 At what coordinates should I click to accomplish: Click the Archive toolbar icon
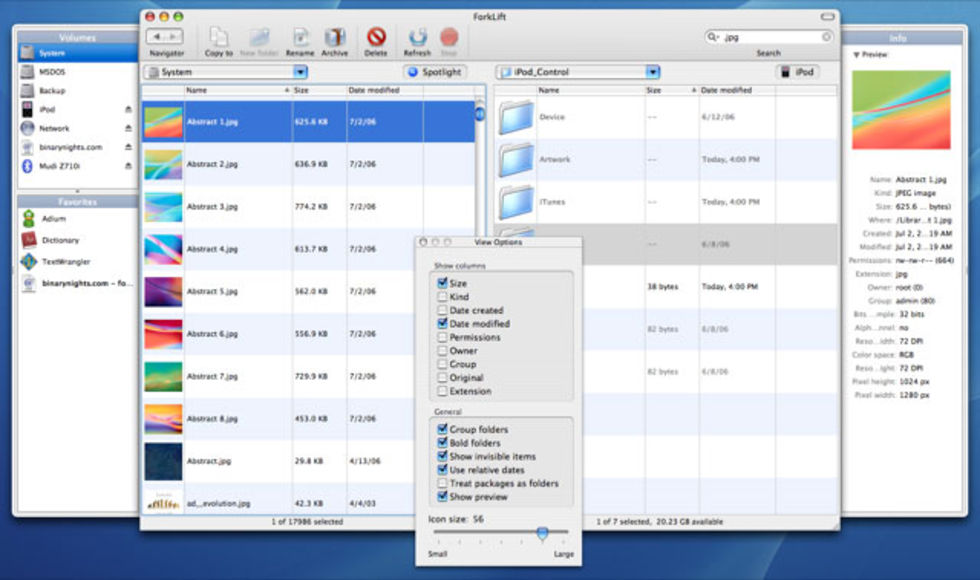point(335,38)
